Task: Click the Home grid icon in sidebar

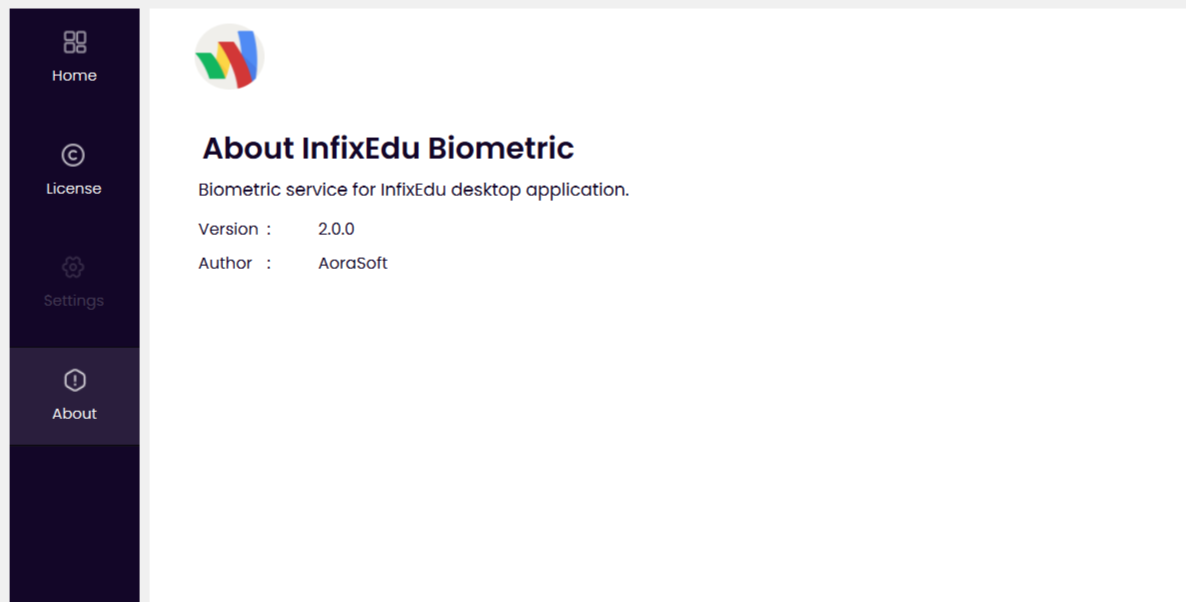Action: point(74,42)
